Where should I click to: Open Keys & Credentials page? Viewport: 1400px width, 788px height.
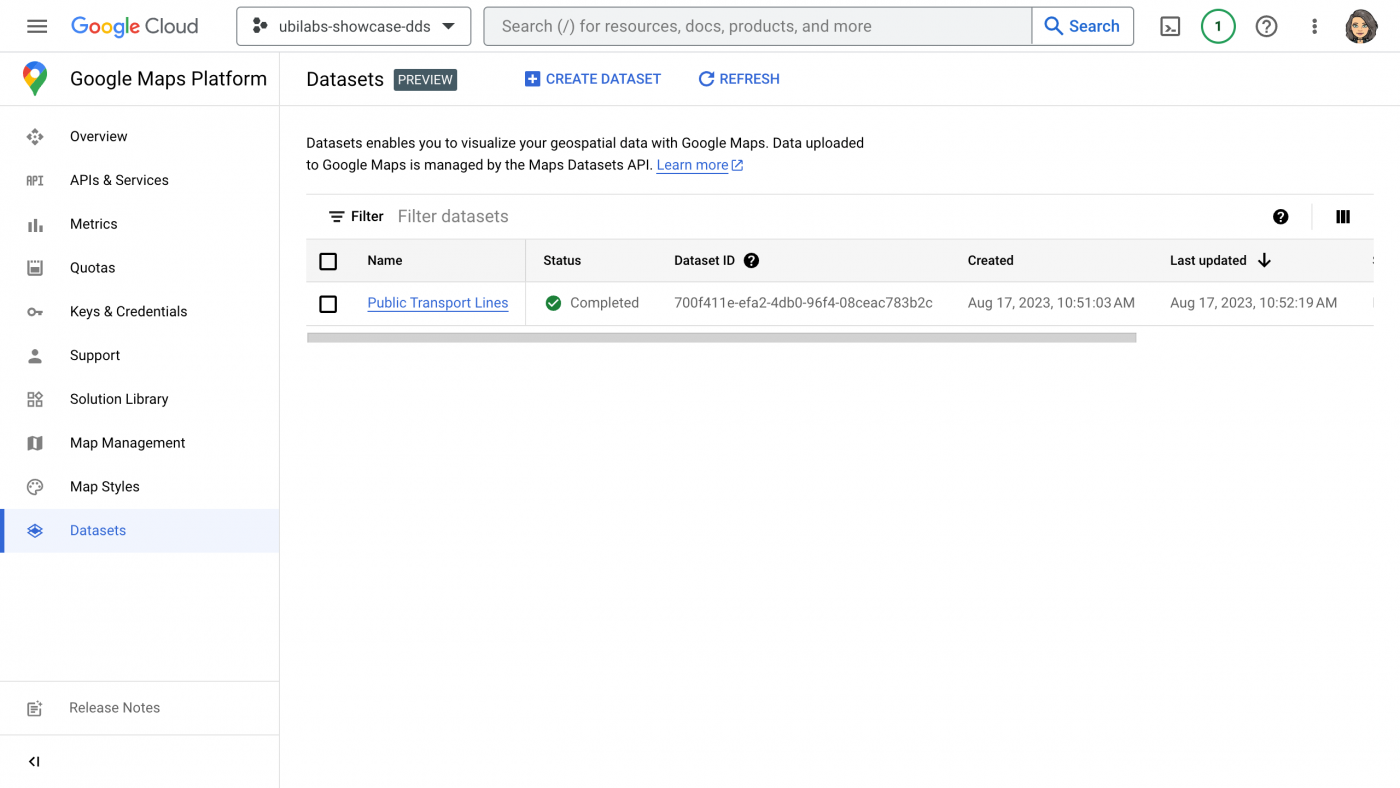pyautogui.click(x=128, y=311)
